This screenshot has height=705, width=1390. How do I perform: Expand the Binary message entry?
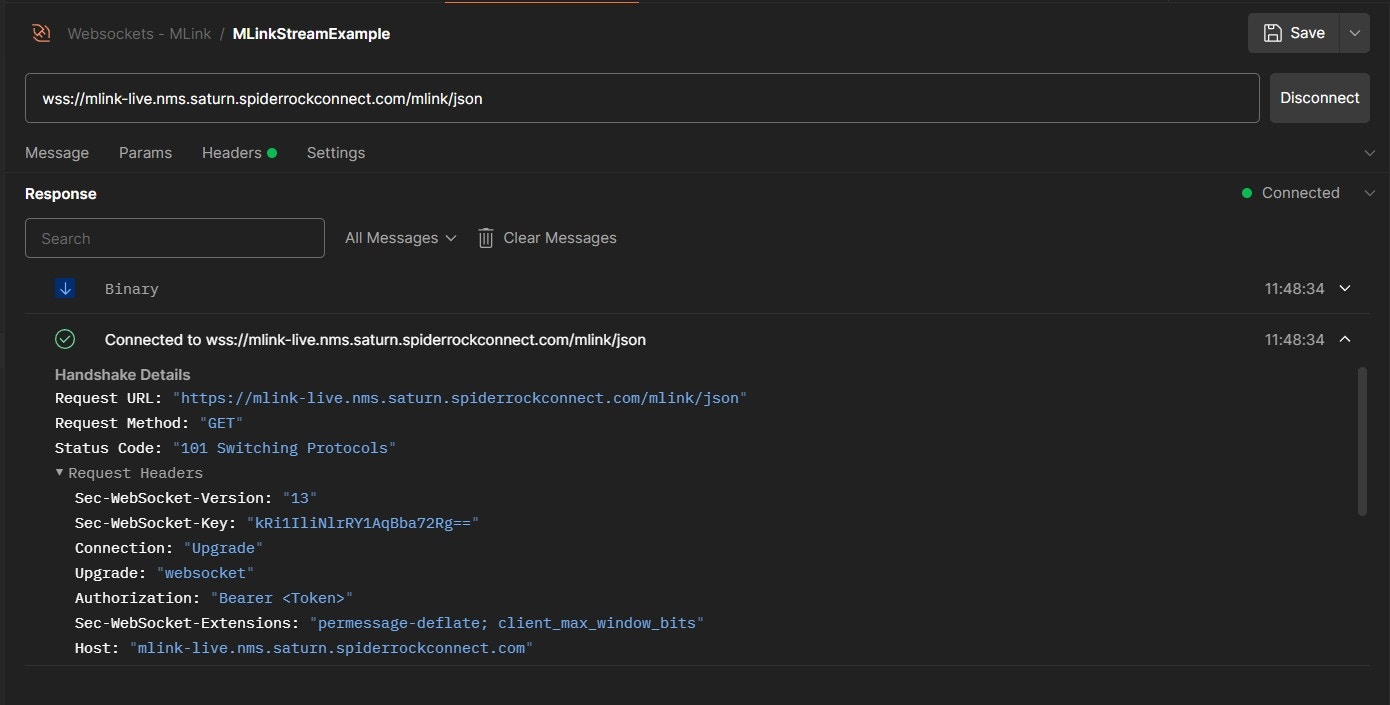coord(1345,288)
